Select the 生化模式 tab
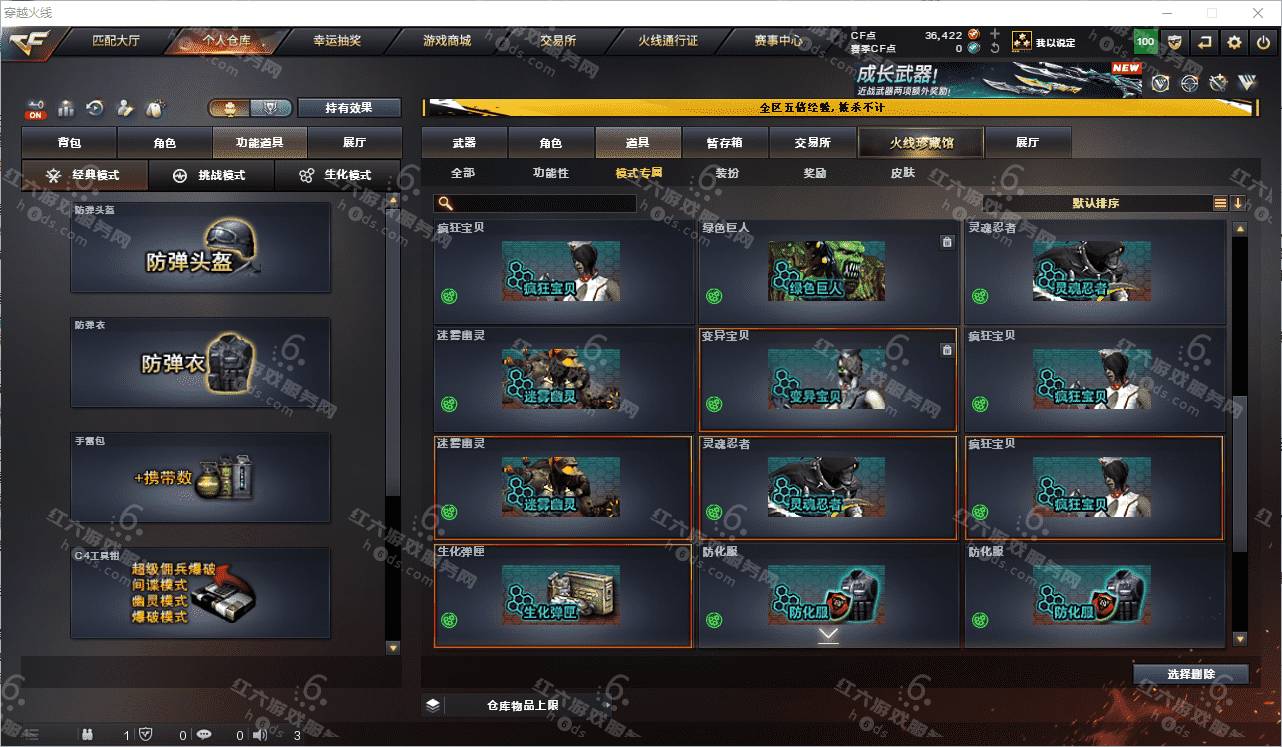This screenshot has width=1282, height=747. coord(335,175)
